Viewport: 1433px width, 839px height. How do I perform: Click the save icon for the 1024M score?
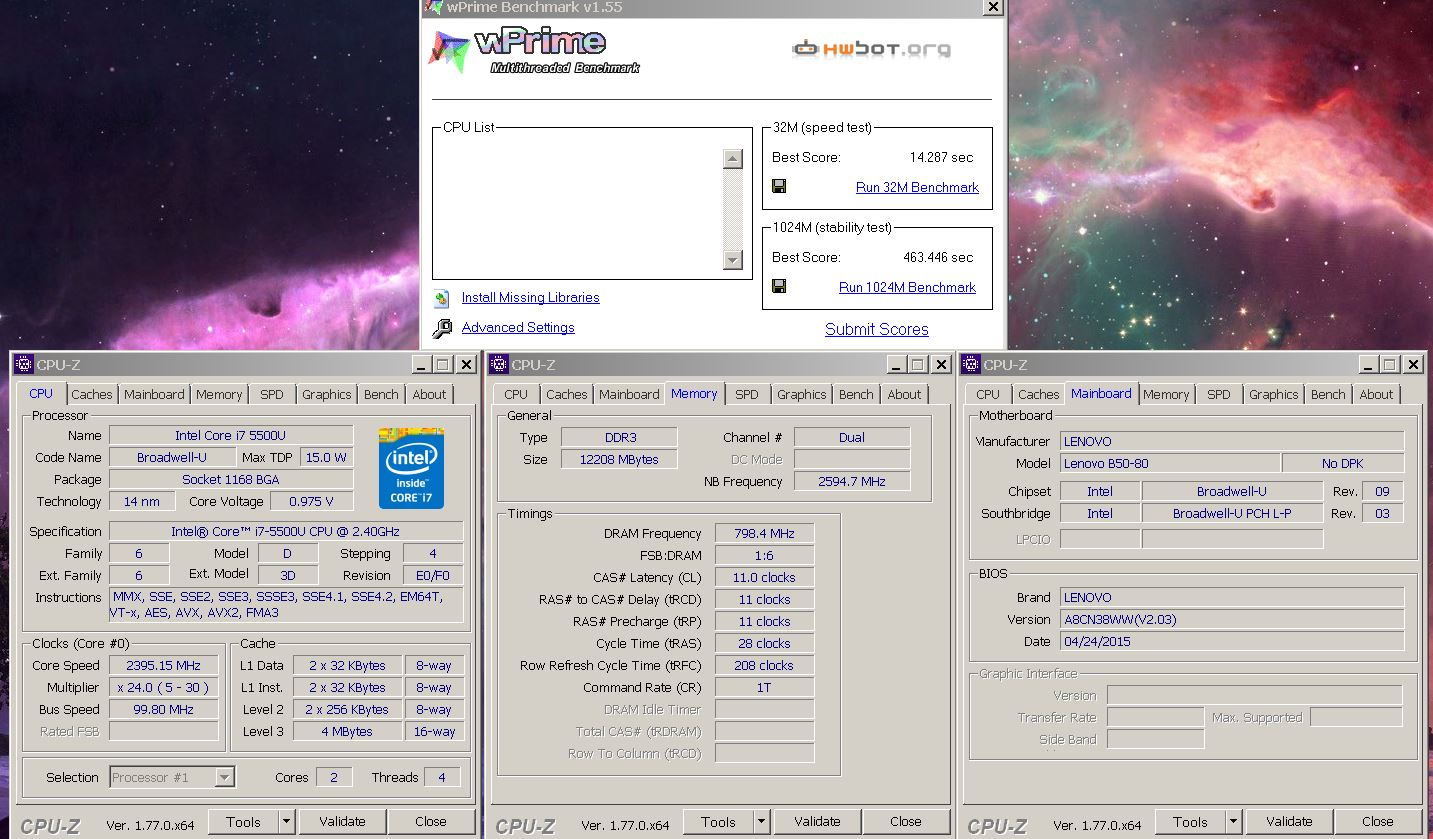click(779, 286)
